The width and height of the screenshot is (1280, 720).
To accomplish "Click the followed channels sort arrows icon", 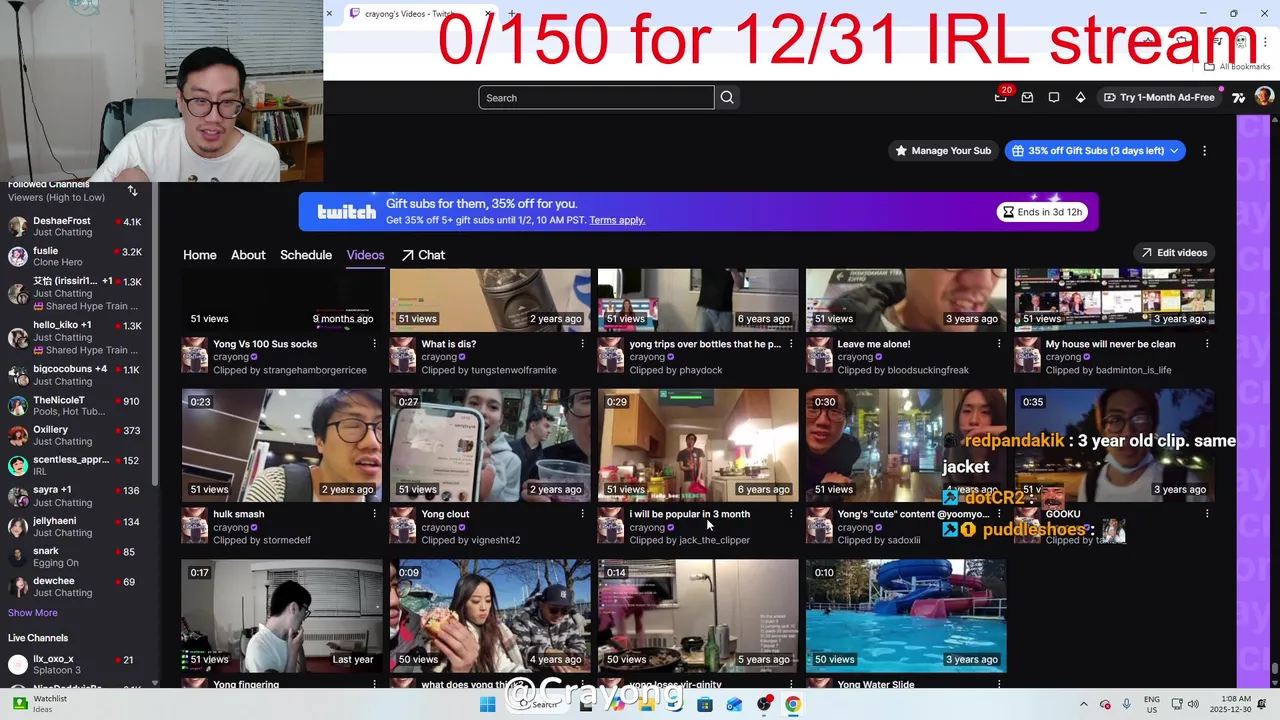I will pyautogui.click(x=132, y=190).
